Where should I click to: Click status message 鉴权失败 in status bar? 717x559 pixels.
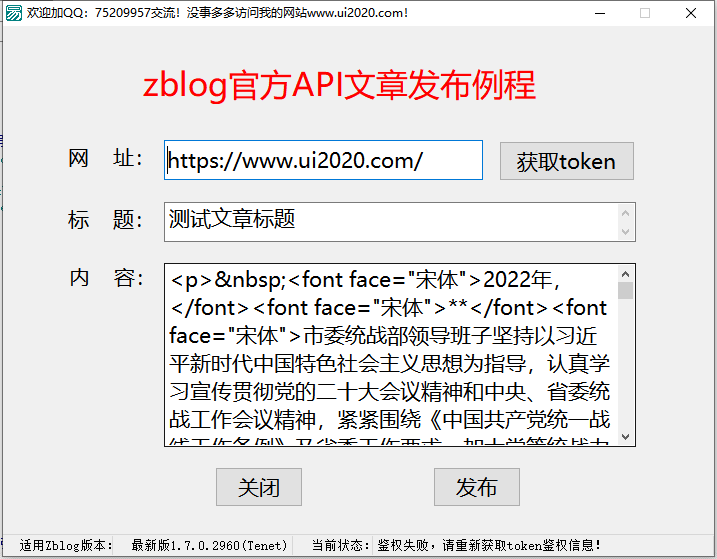click(489, 545)
